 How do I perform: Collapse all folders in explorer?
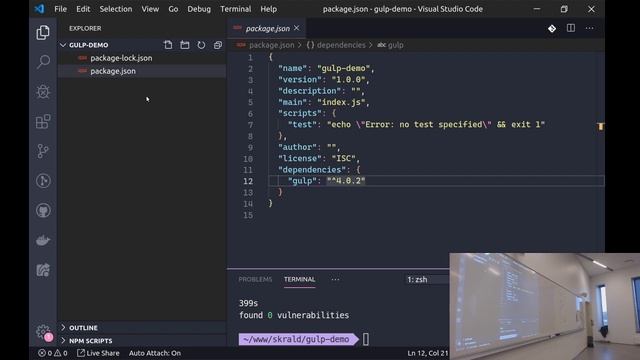point(218,45)
